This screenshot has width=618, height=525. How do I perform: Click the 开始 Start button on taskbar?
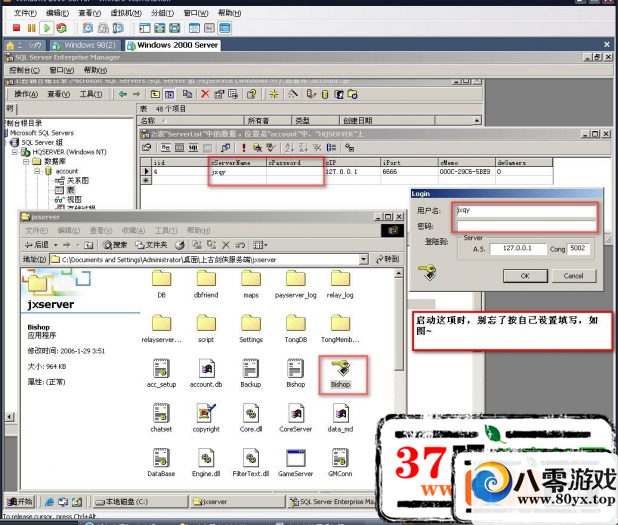click(x=20, y=502)
